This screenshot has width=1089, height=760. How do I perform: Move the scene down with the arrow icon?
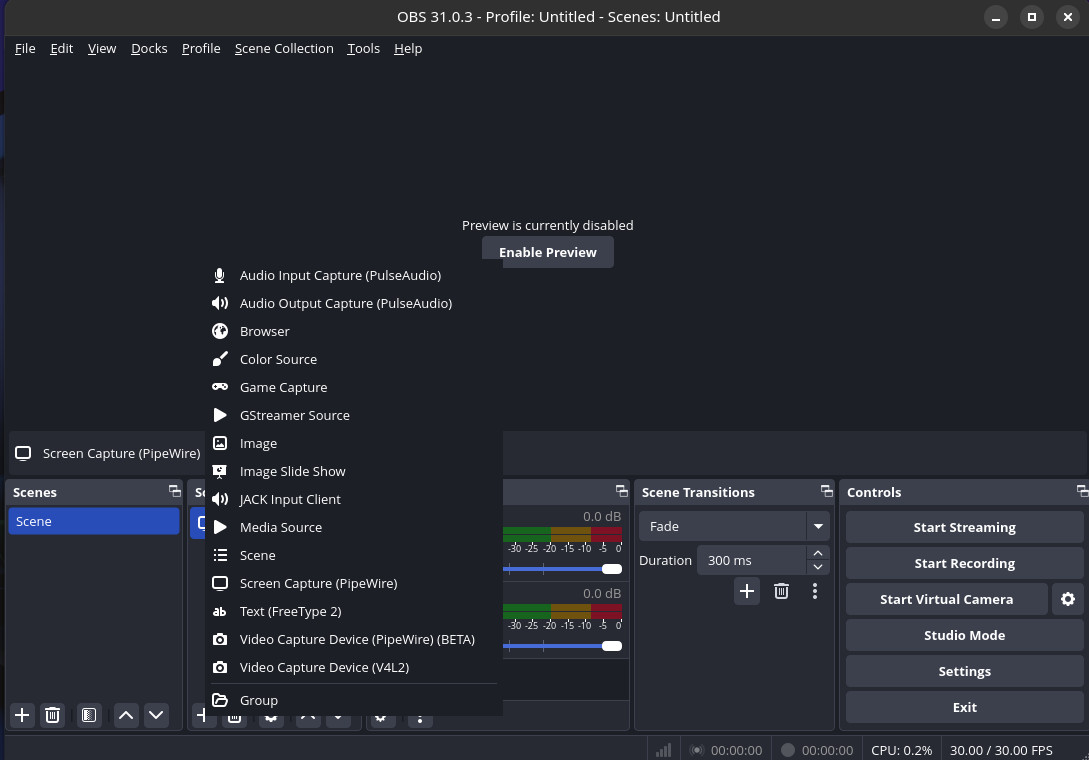pyautogui.click(x=156, y=715)
